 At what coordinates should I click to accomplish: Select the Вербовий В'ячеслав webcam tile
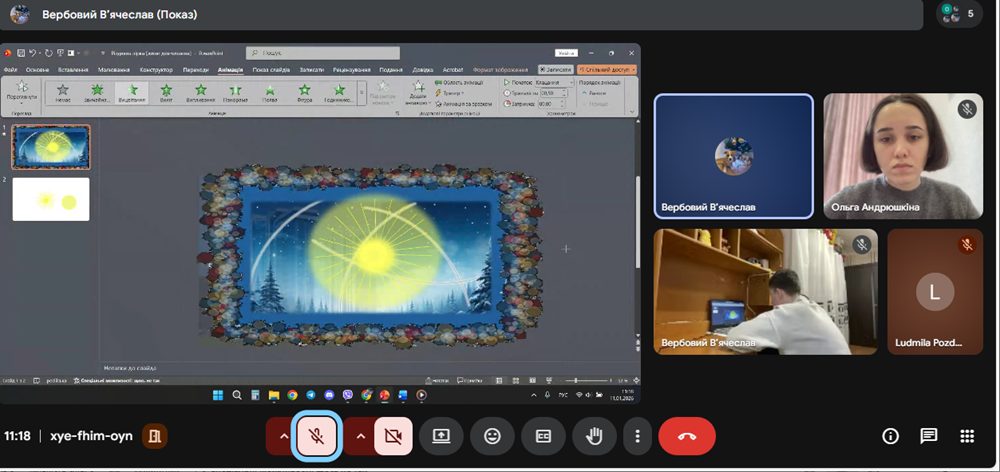(765, 291)
